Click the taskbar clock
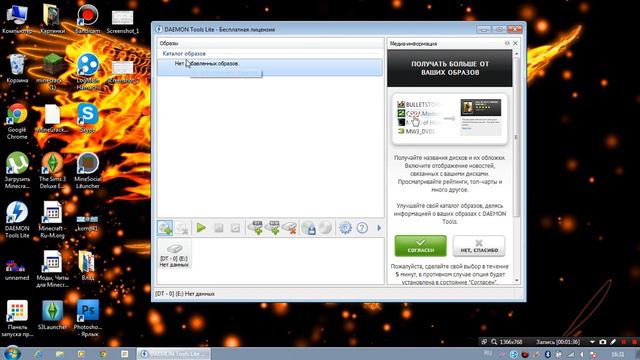This screenshot has height=360, width=640. pyautogui.click(x=618, y=354)
